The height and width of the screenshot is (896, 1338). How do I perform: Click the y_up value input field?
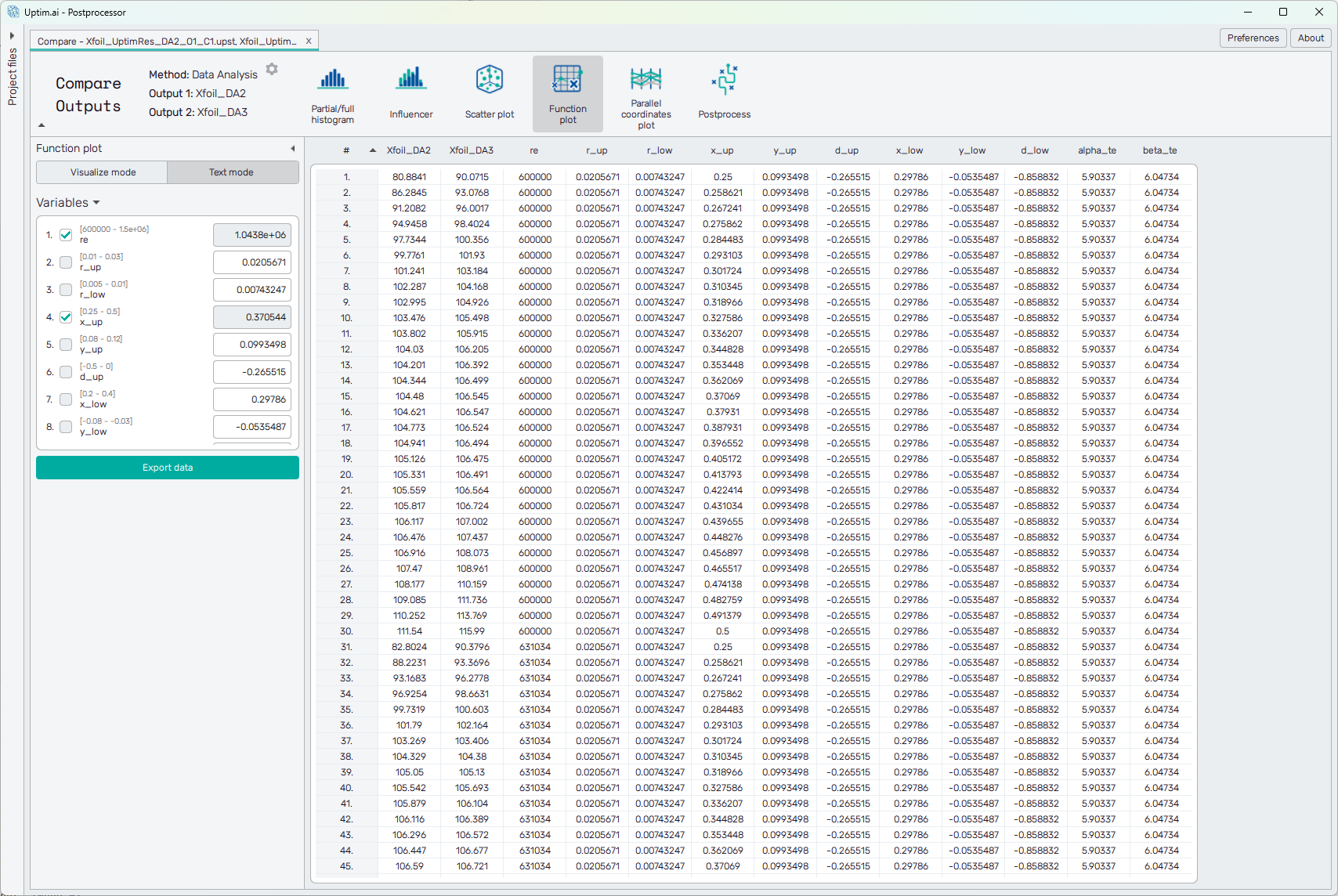click(x=252, y=345)
